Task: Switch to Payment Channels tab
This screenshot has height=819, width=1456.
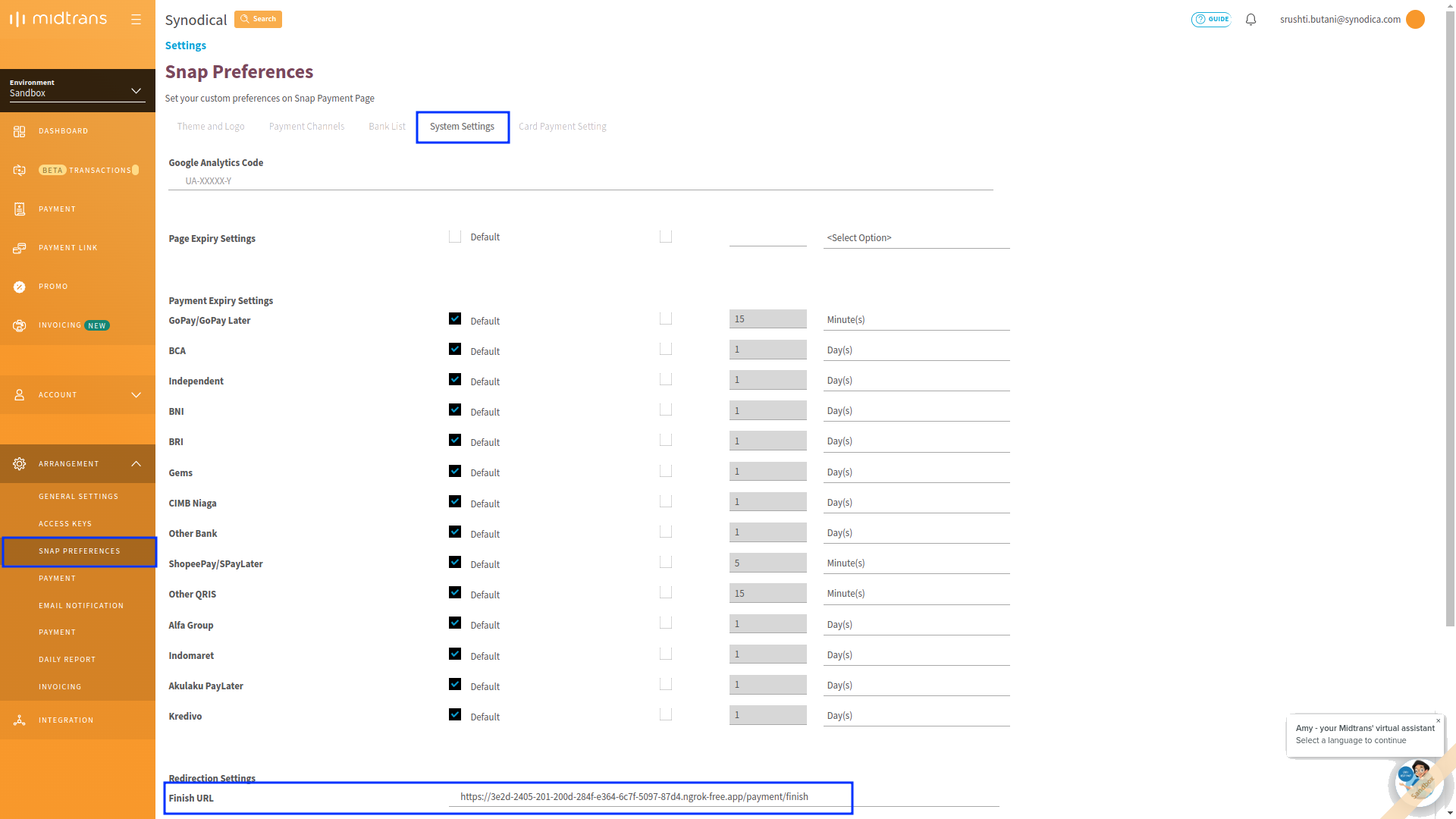Action: (306, 127)
